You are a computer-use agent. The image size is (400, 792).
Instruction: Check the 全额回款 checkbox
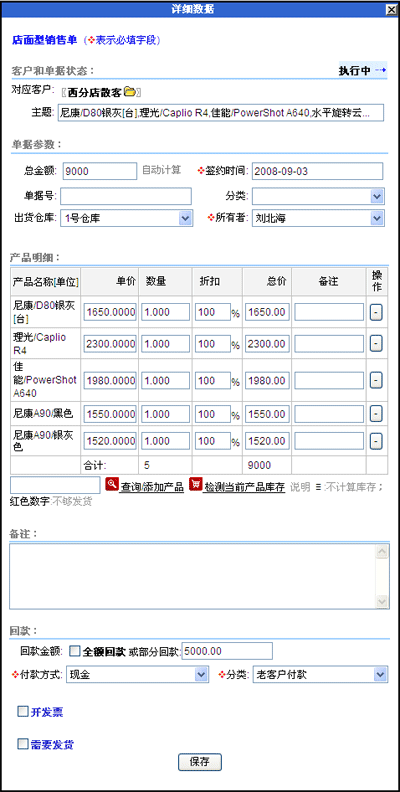click(x=74, y=651)
